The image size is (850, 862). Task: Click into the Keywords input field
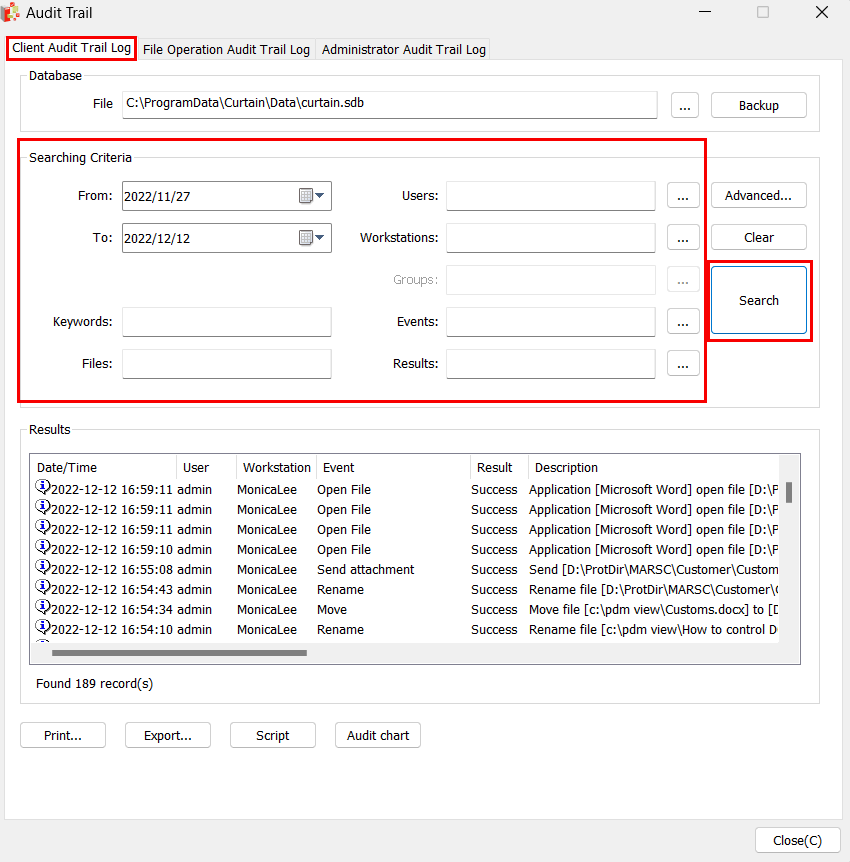[x=226, y=322]
